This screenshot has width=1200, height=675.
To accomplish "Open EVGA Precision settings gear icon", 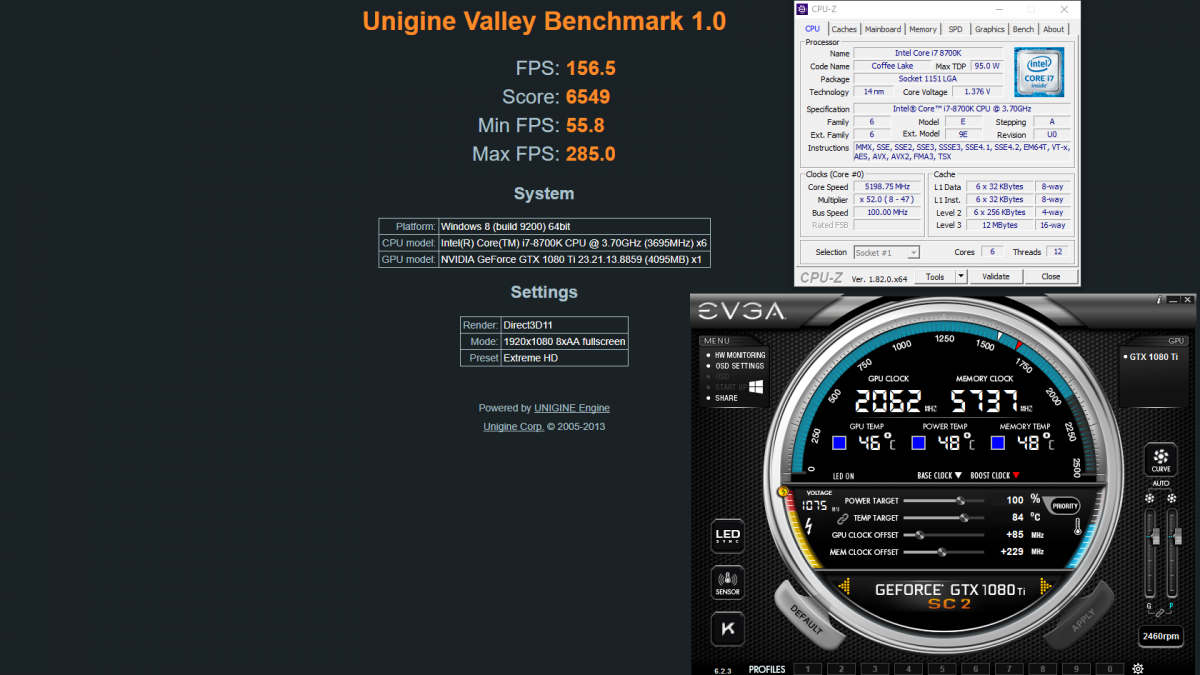I will pos(1138,668).
